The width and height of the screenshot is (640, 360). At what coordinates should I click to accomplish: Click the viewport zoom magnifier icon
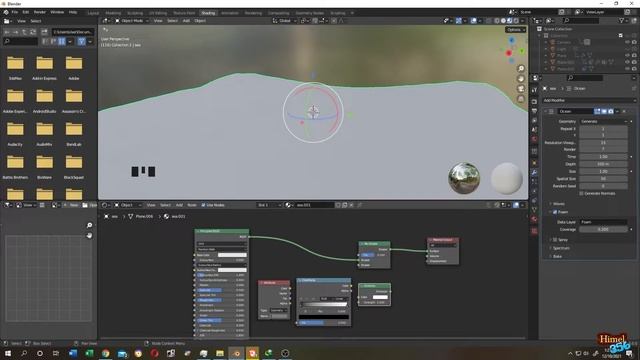point(521,69)
